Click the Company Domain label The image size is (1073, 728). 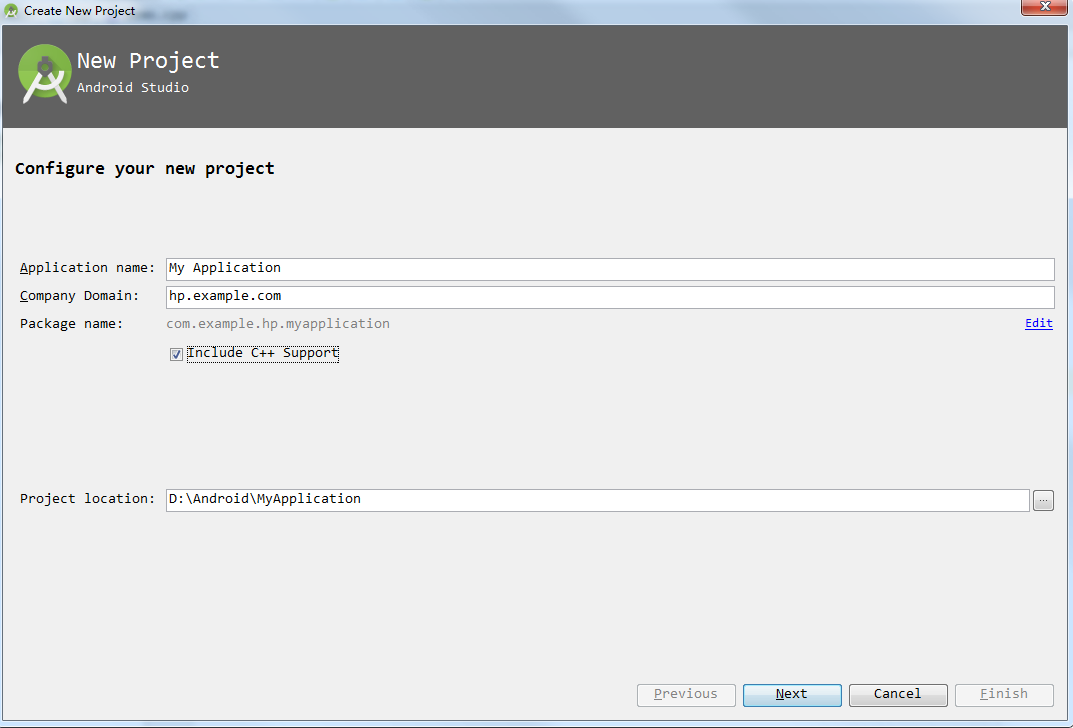[x=79, y=296]
